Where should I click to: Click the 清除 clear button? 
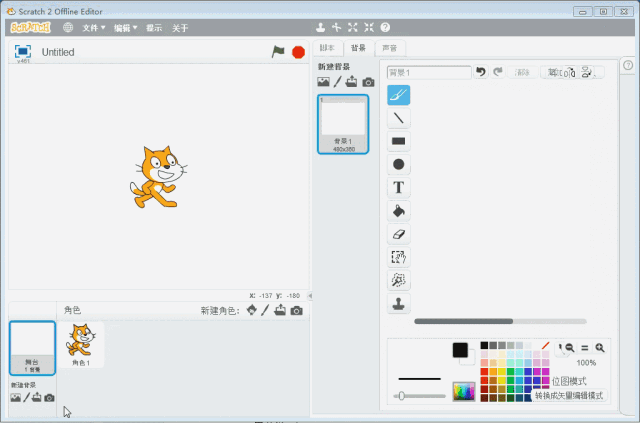coord(522,72)
